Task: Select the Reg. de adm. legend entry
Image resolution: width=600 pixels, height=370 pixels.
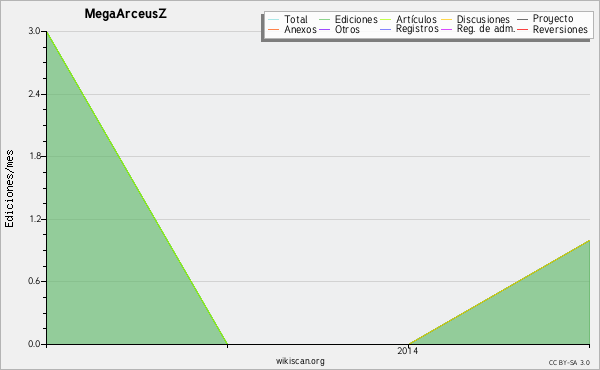Action: pos(478,29)
